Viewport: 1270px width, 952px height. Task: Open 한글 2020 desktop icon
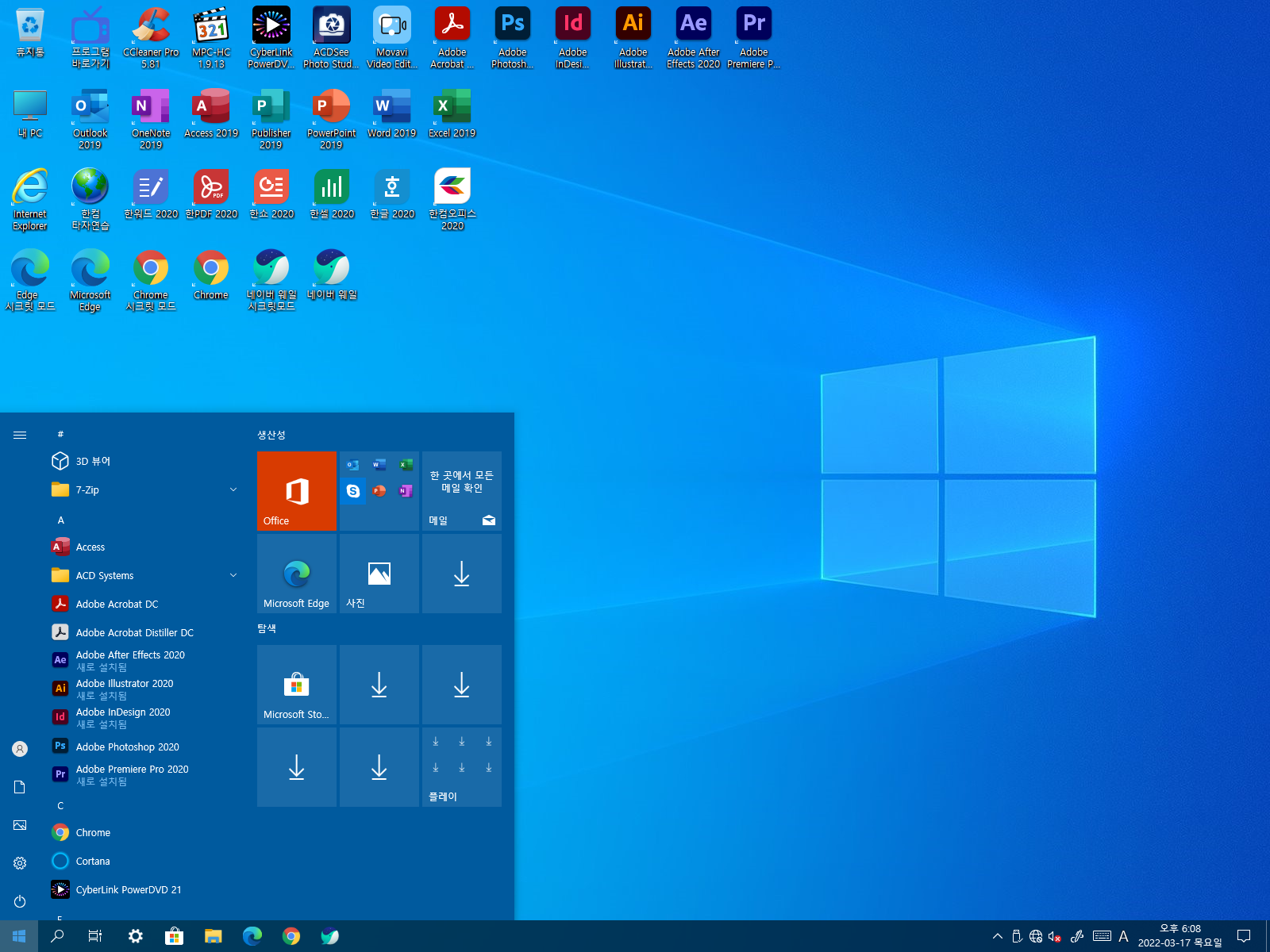coord(392,194)
